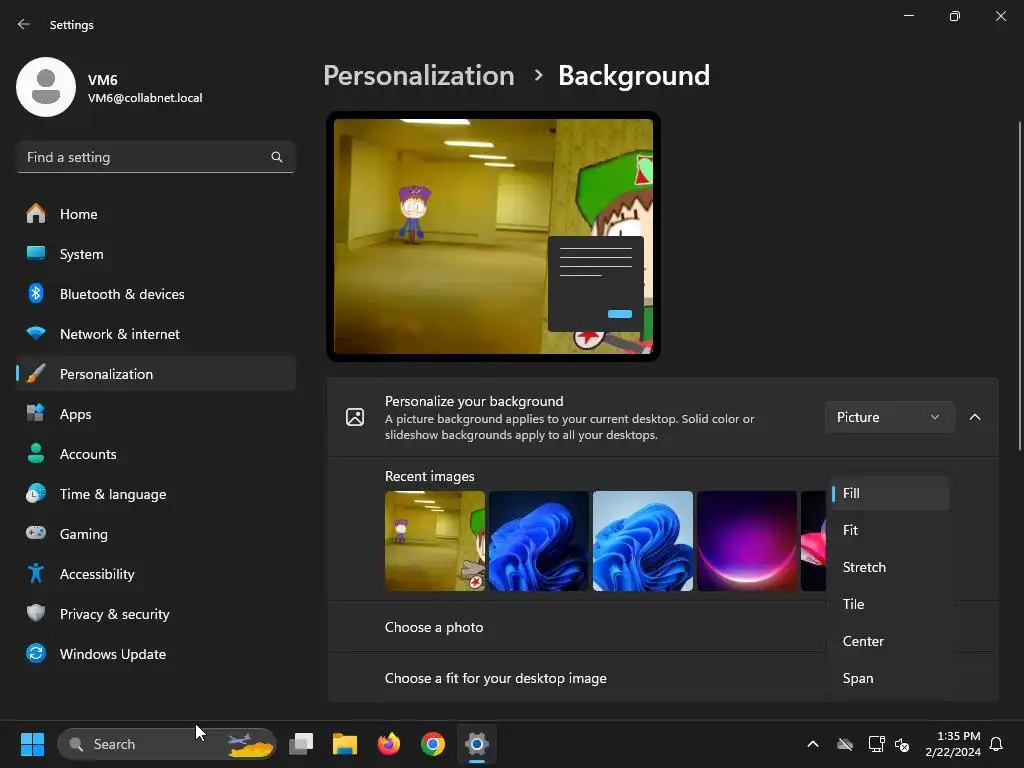Viewport: 1024px width, 768px height.
Task: Select the Backrooms cartoon recent image
Action: tap(435, 541)
